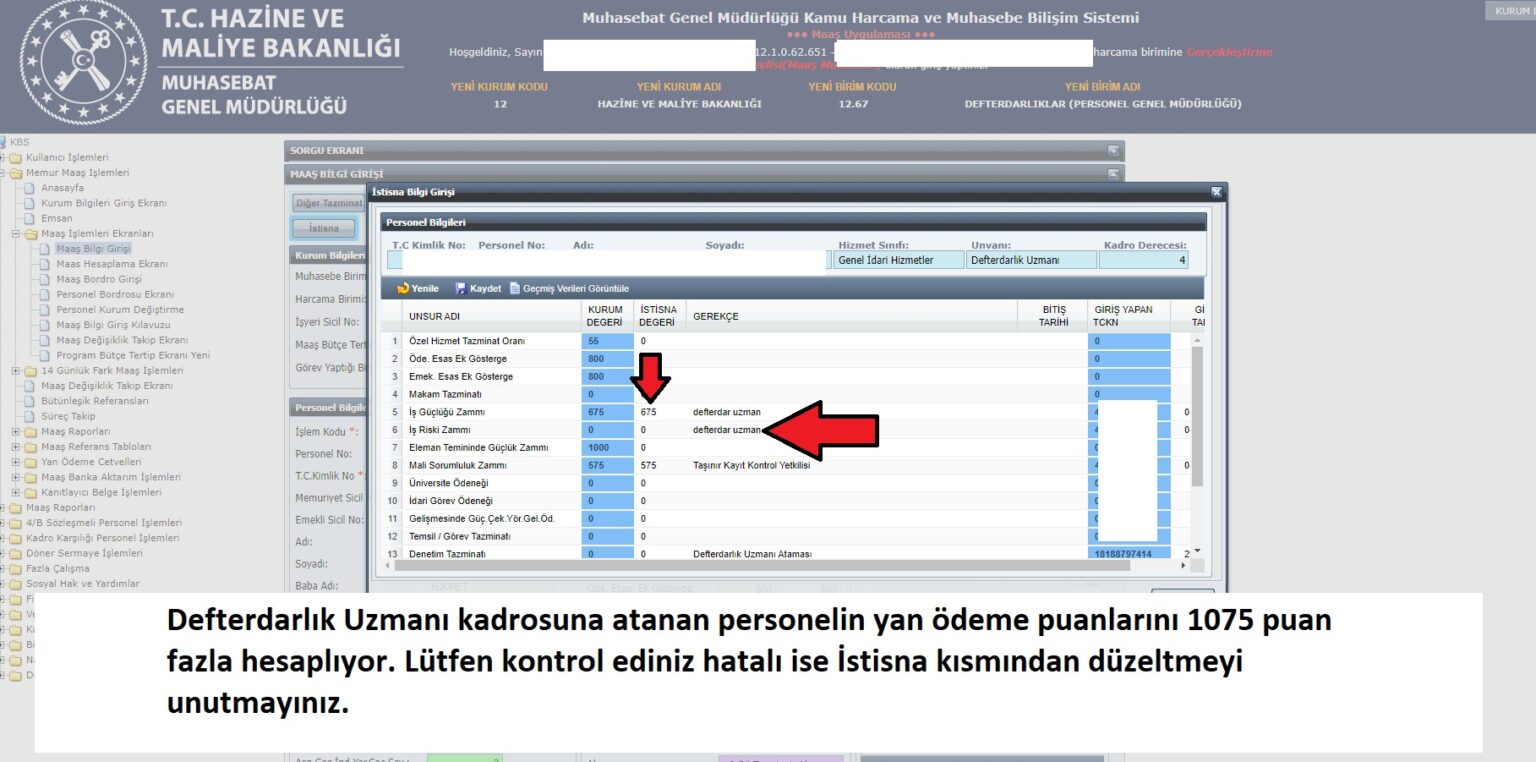1536x762 pixels.
Task: Select the Makam Tazminatı row
Action: (785, 394)
